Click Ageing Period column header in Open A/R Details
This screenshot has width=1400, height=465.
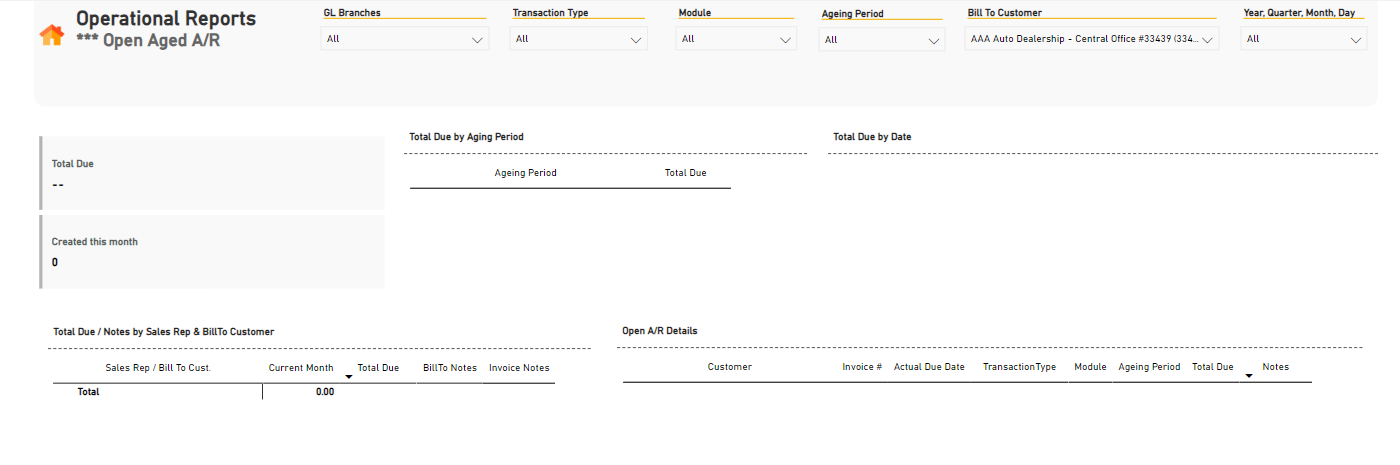(1149, 367)
